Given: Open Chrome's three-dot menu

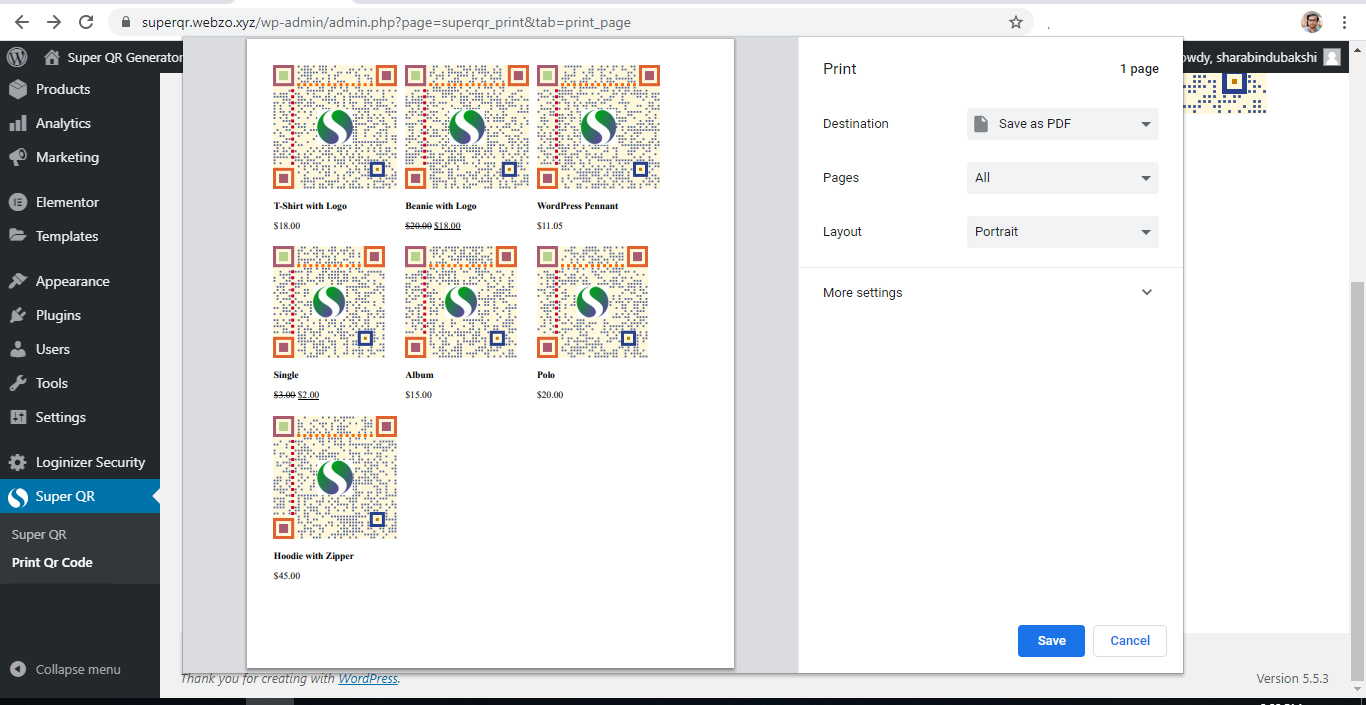Looking at the screenshot, I should [x=1346, y=22].
